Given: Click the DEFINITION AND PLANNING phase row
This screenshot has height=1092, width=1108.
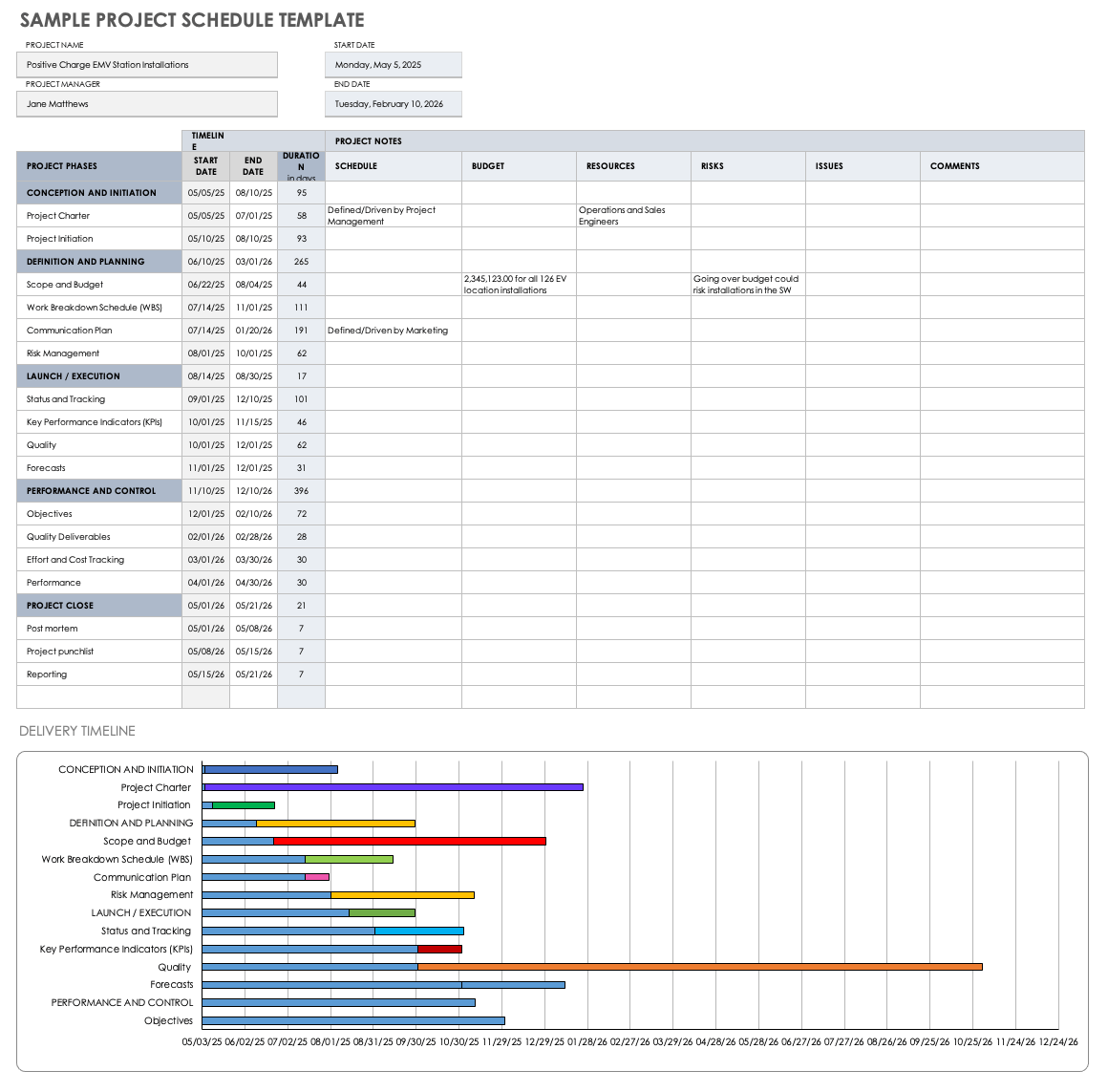Looking at the screenshot, I should (91, 261).
